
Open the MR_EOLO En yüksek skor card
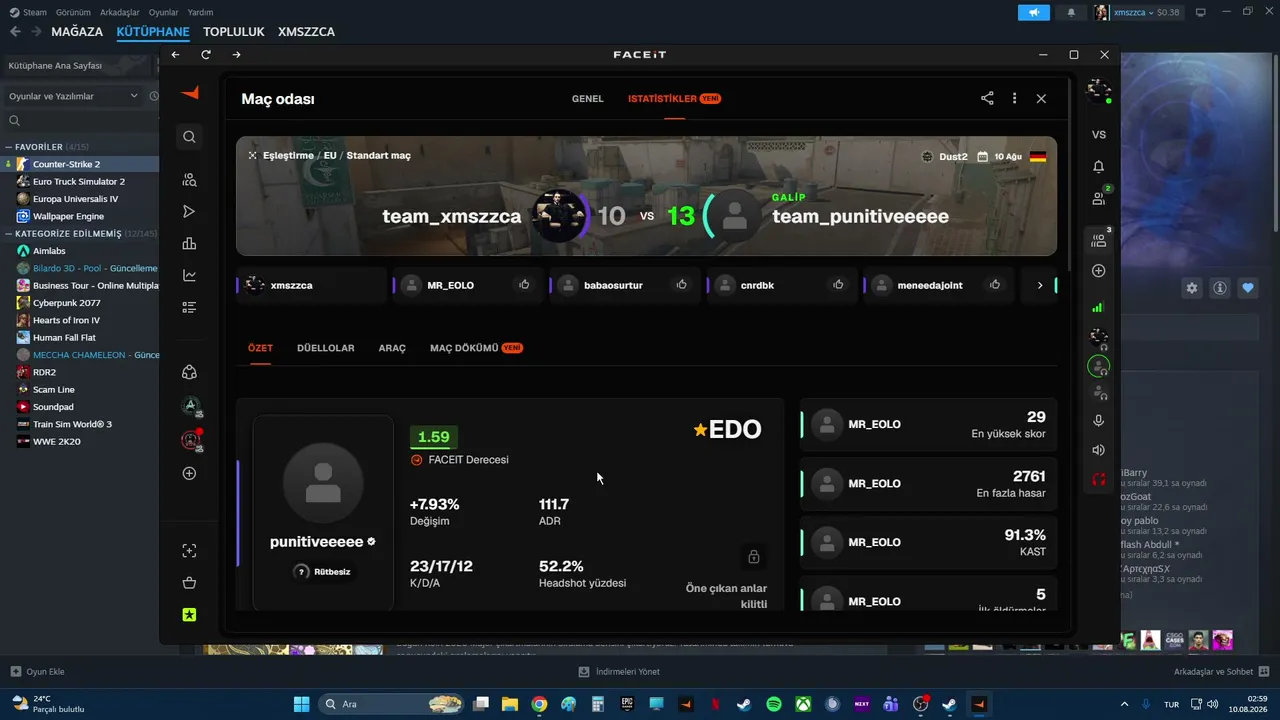[x=928, y=424]
